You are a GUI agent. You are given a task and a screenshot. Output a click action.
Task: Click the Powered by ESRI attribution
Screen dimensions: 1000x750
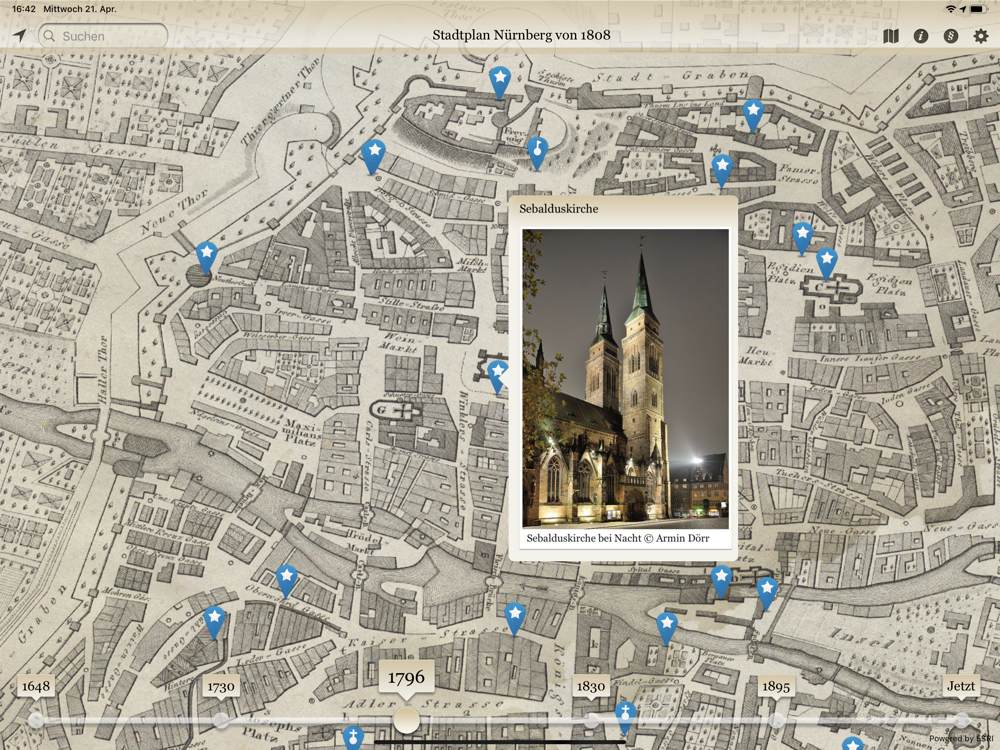pyautogui.click(x=960, y=739)
